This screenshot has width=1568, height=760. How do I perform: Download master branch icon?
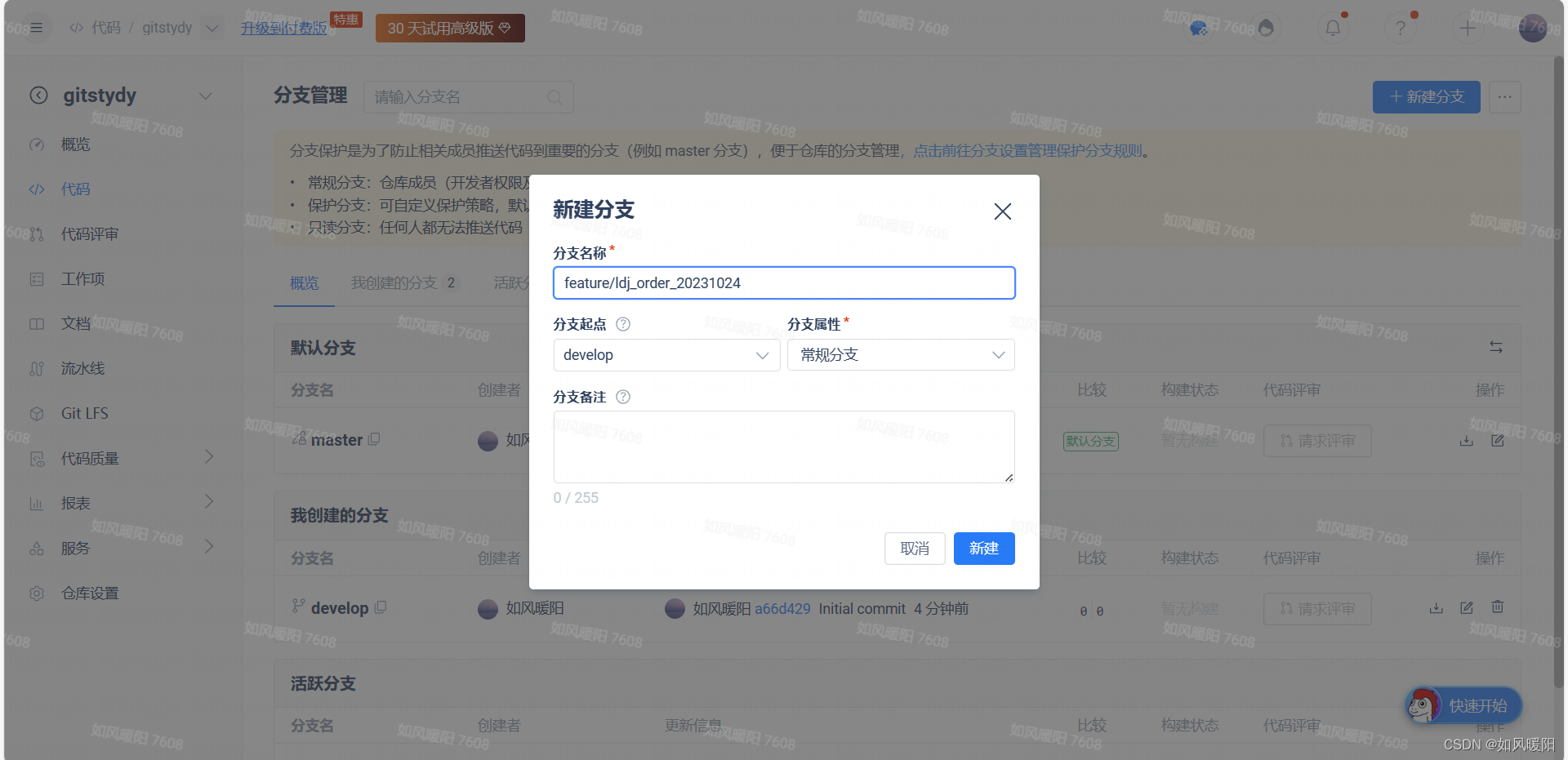point(1467,441)
